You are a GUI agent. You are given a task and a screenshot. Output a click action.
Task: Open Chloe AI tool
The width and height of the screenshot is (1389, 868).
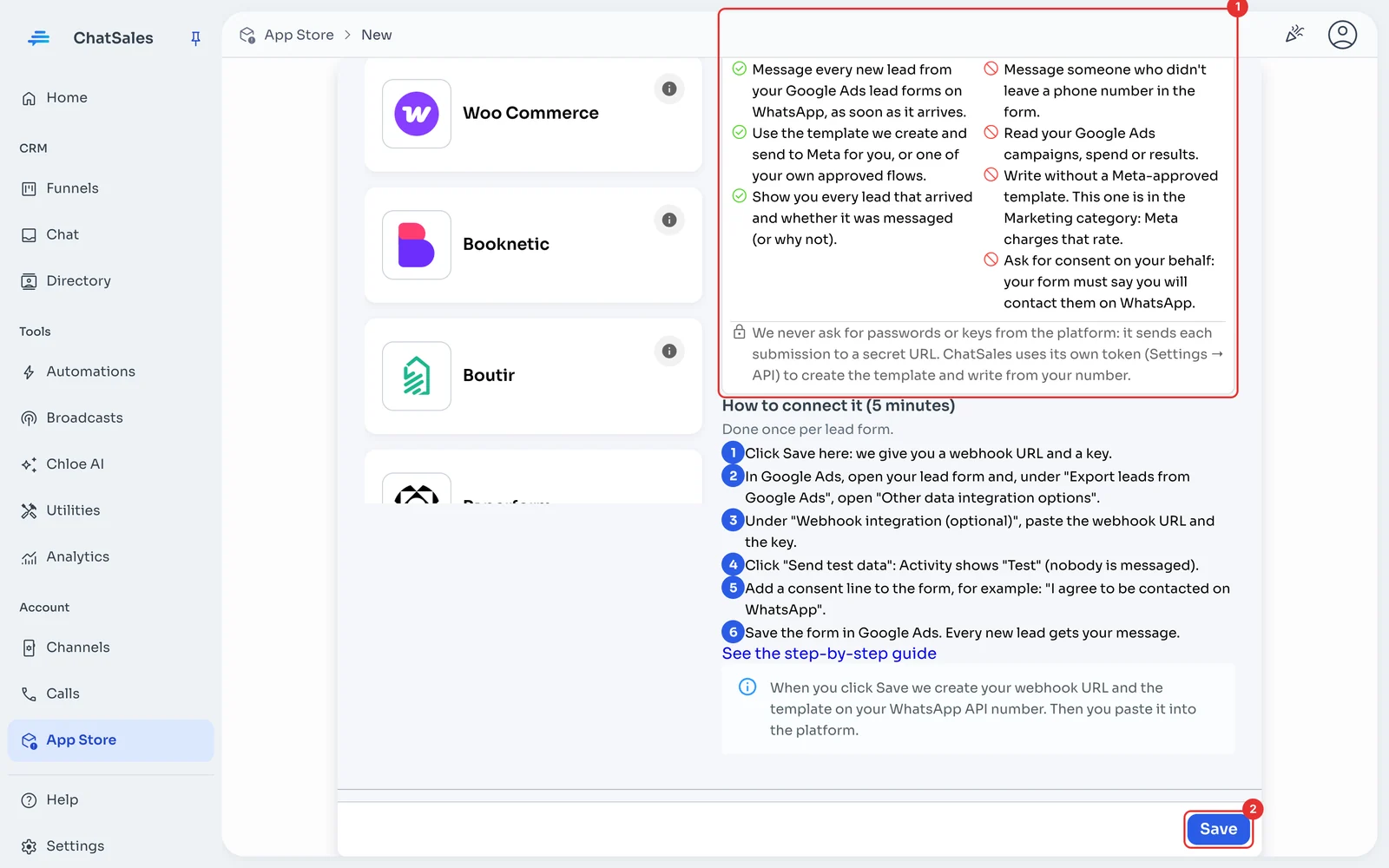click(111, 464)
